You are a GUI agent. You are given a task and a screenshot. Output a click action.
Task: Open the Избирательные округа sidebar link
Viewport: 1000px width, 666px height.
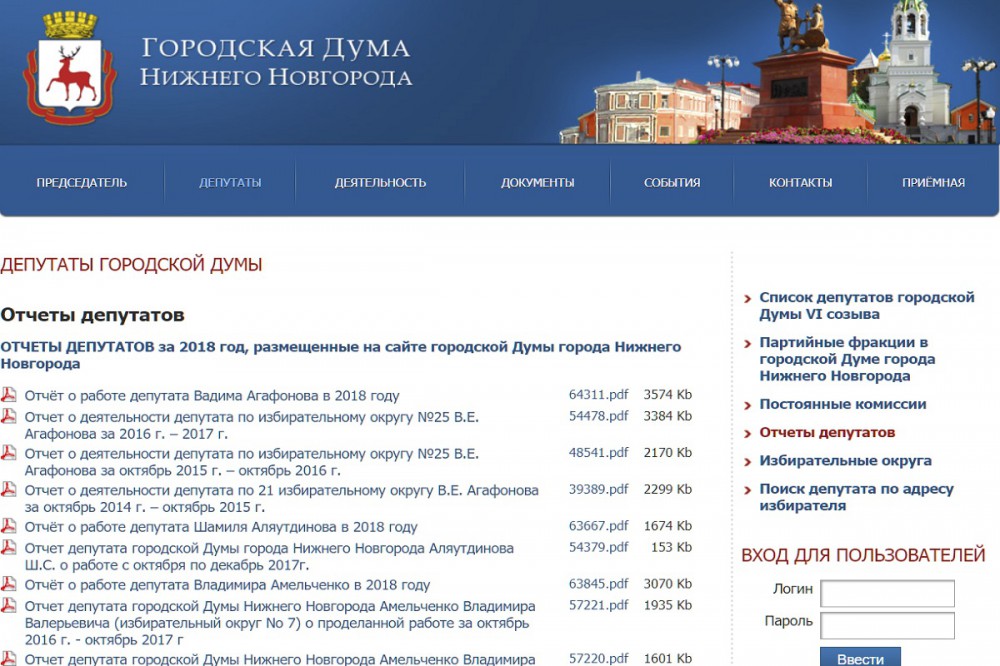coord(845,461)
